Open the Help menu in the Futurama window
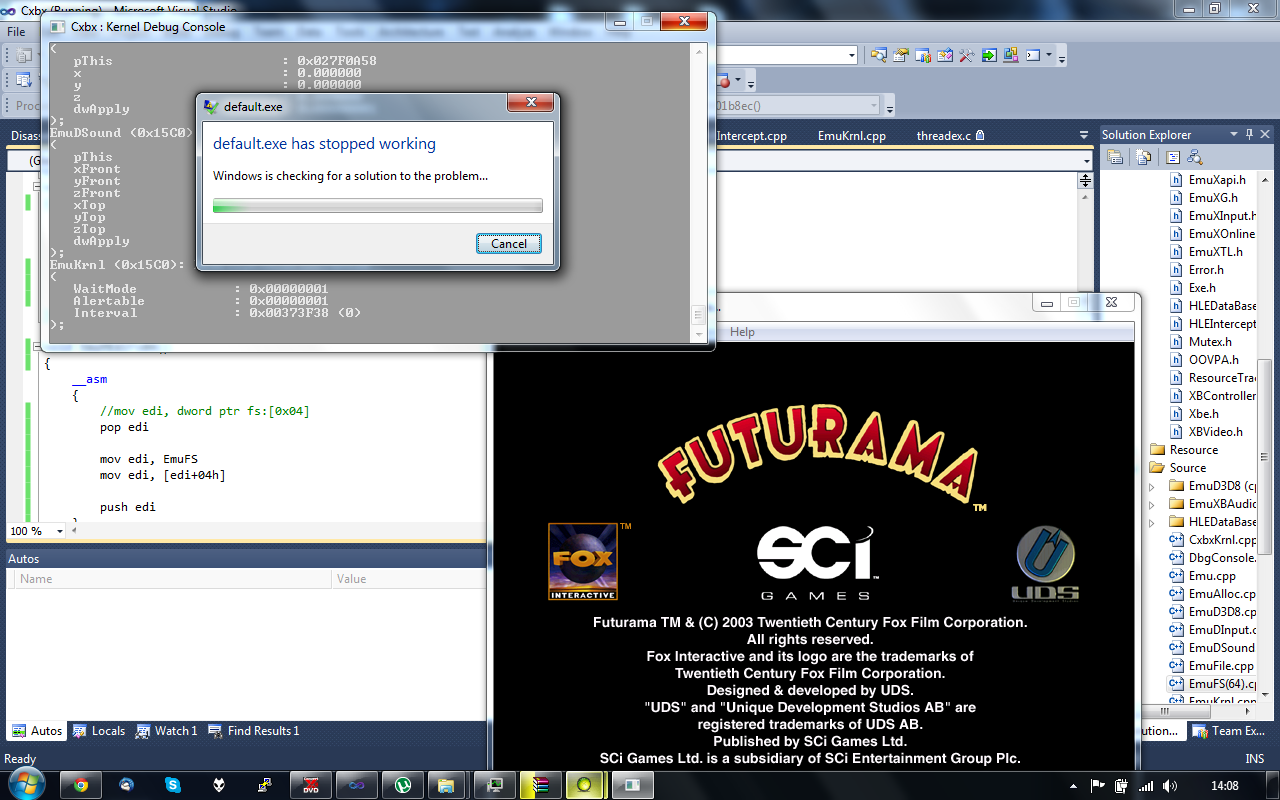The width and height of the screenshot is (1280, 800). tap(743, 332)
